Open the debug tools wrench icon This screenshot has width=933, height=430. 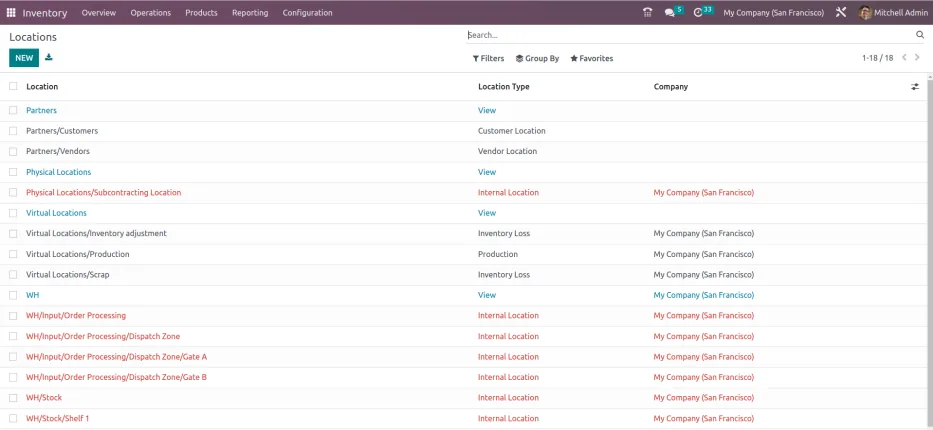(841, 12)
